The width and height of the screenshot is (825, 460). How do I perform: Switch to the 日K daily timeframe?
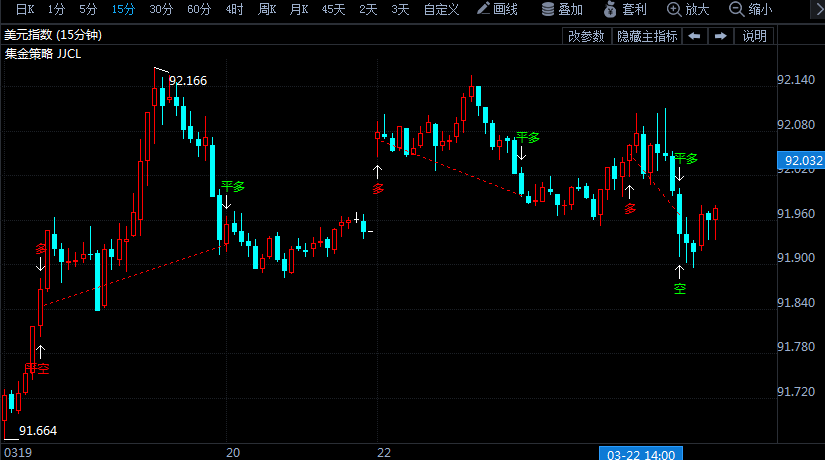[x=25, y=9]
